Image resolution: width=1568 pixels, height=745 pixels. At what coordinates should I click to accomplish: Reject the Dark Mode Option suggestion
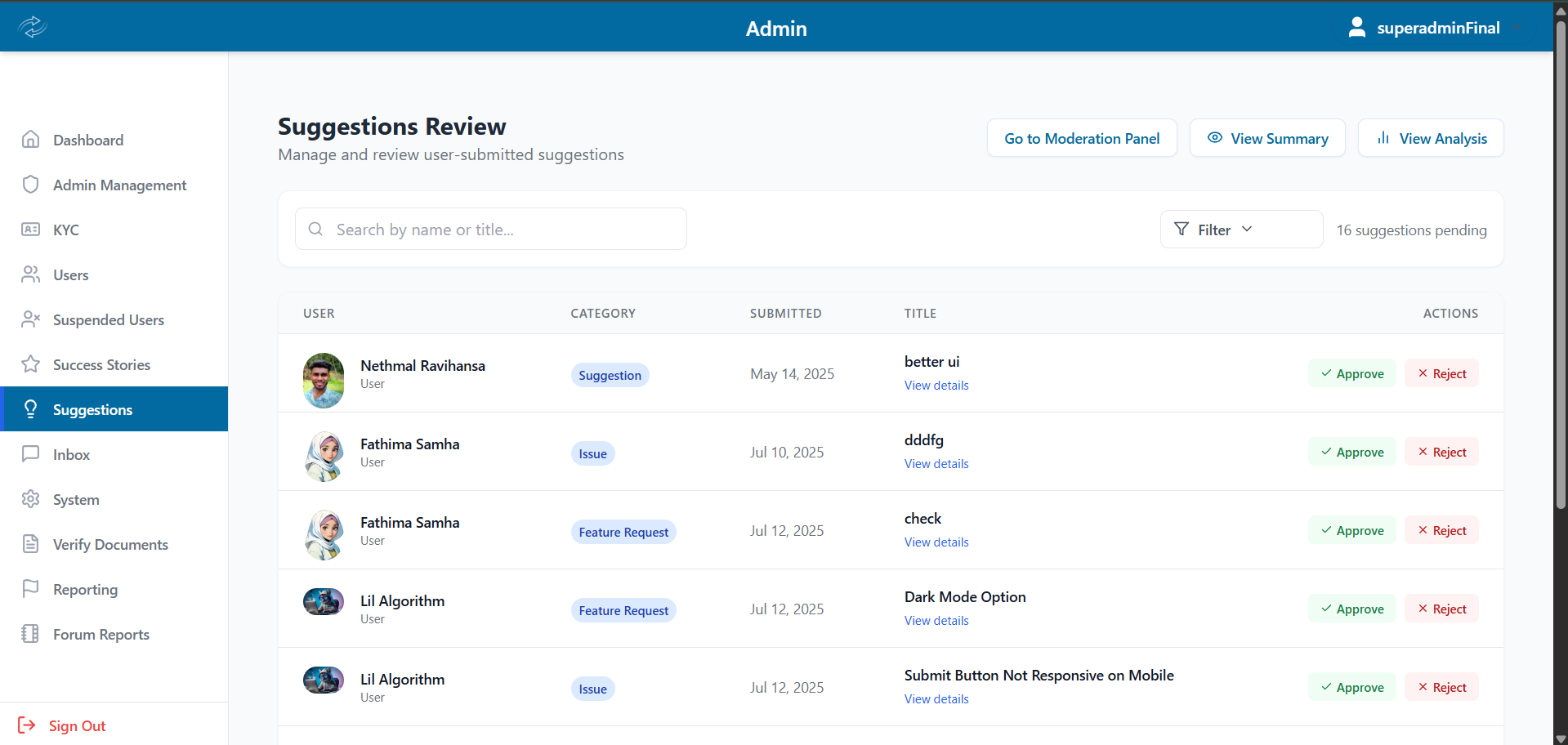pos(1441,609)
